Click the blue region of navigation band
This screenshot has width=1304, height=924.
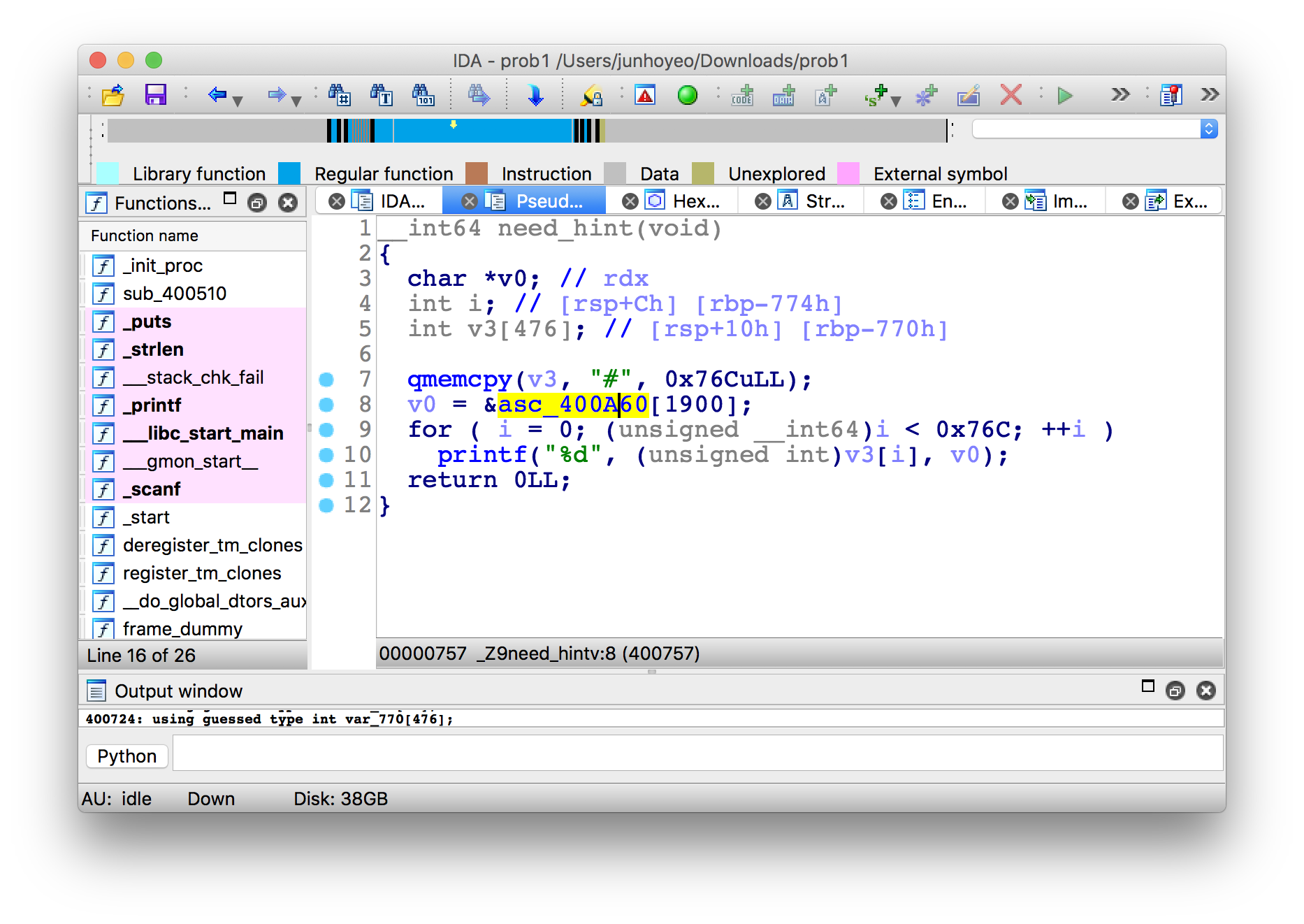[x=482, y=131]
